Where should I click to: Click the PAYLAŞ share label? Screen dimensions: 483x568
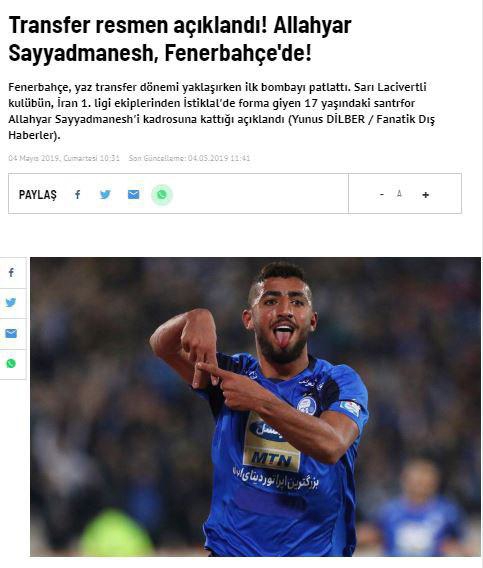point(38,195)
